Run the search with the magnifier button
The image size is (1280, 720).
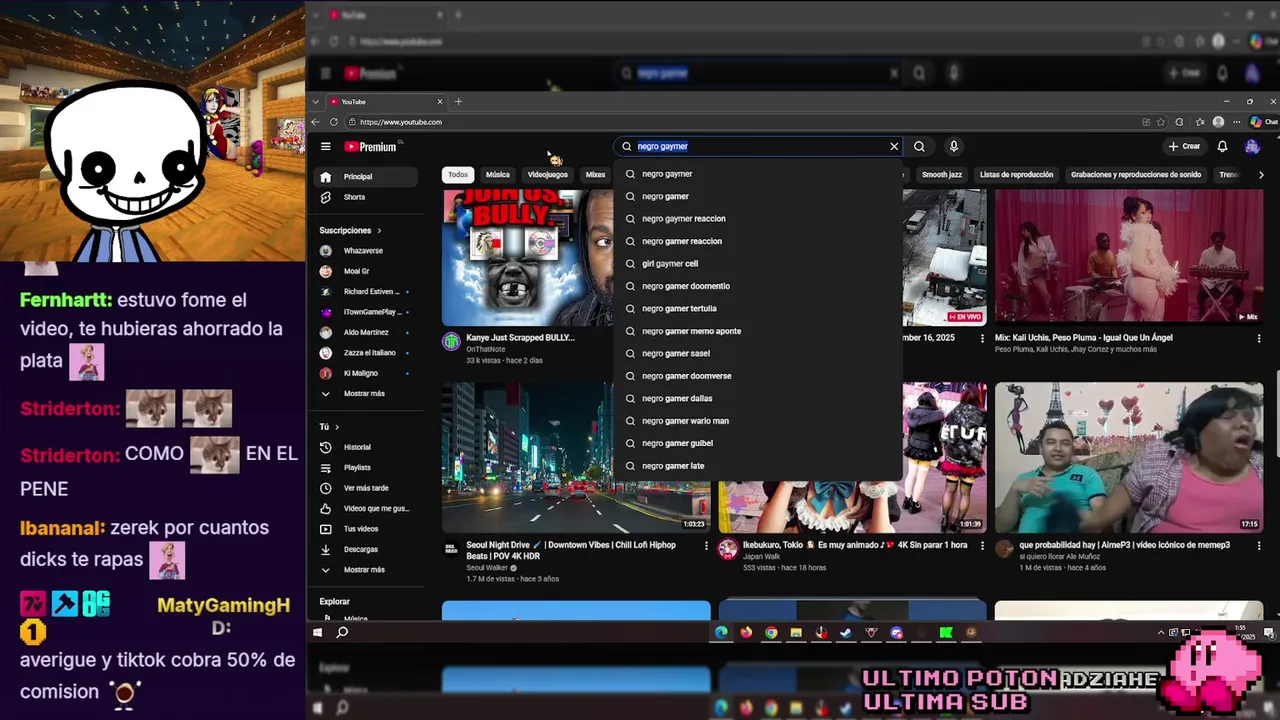919,146
